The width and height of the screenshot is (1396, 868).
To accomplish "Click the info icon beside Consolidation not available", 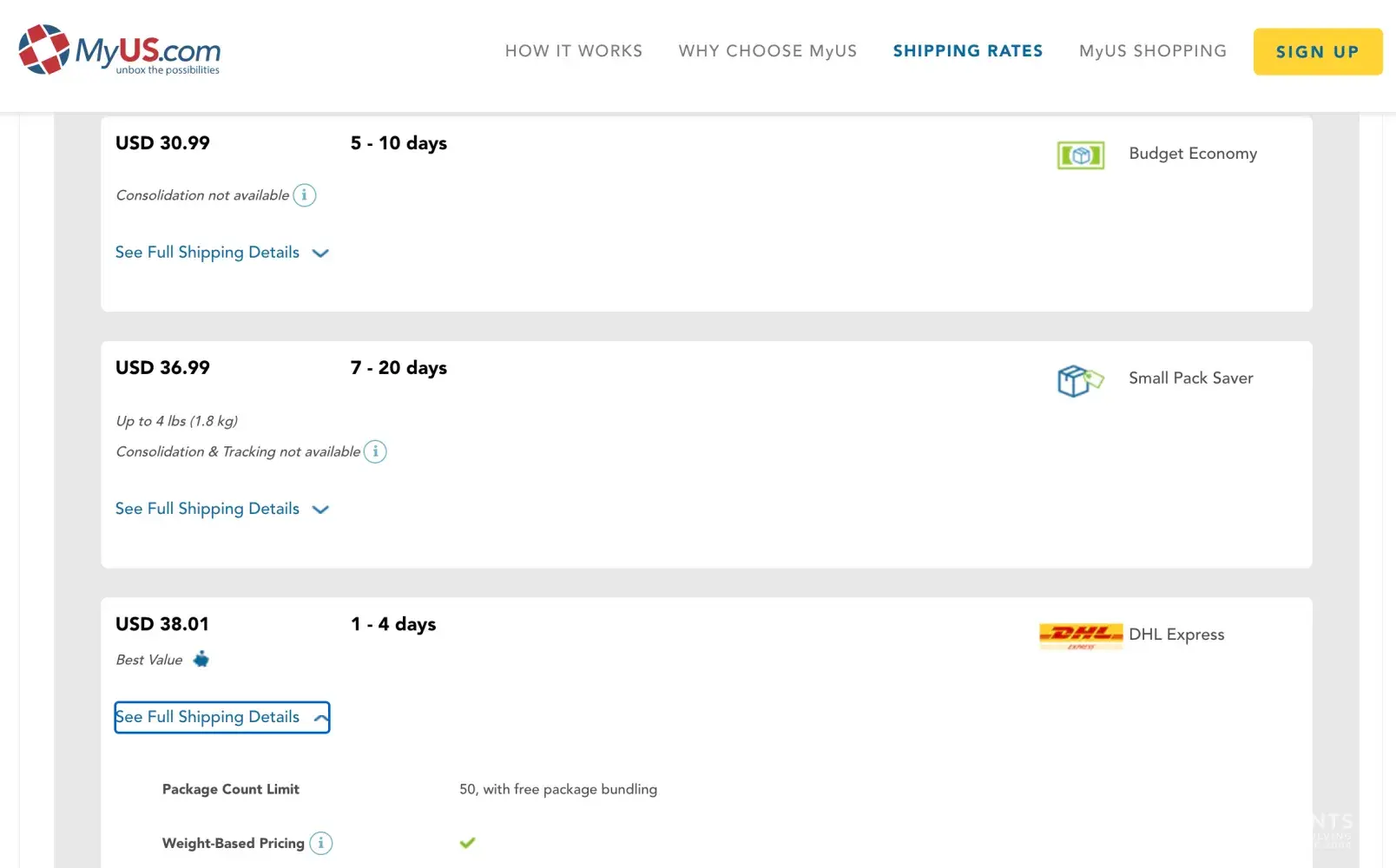I will point(305,195).
